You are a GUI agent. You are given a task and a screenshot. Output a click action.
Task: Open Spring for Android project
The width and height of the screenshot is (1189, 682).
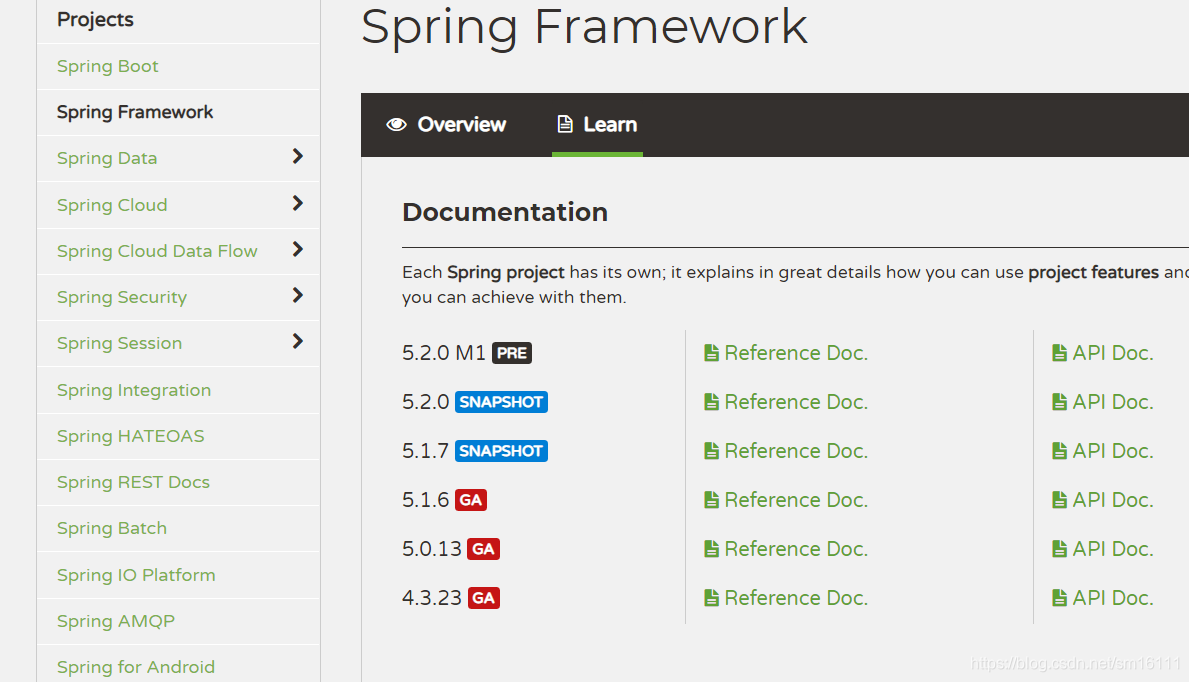pyautogui.click(x=136, y=667)
